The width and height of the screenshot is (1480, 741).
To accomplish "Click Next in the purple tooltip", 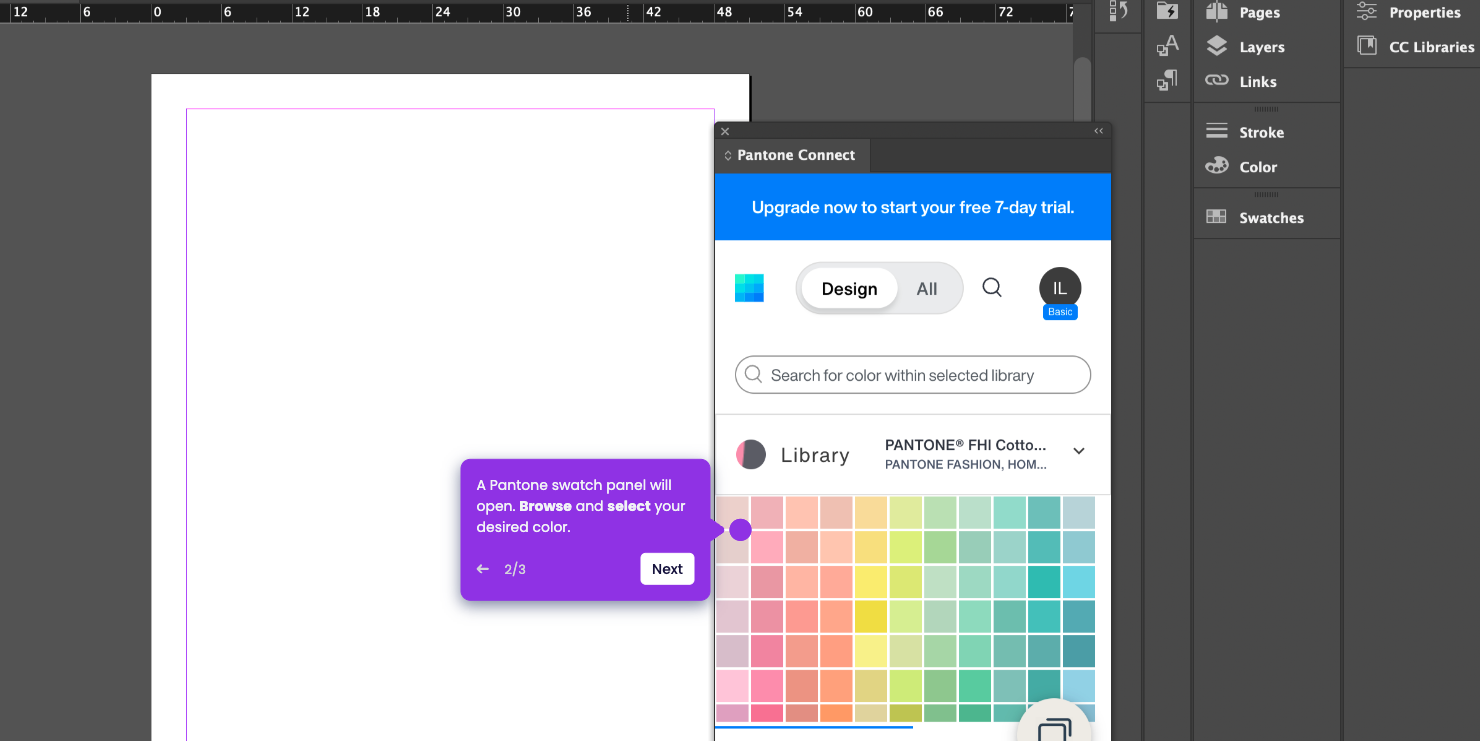I will (667, 569).
